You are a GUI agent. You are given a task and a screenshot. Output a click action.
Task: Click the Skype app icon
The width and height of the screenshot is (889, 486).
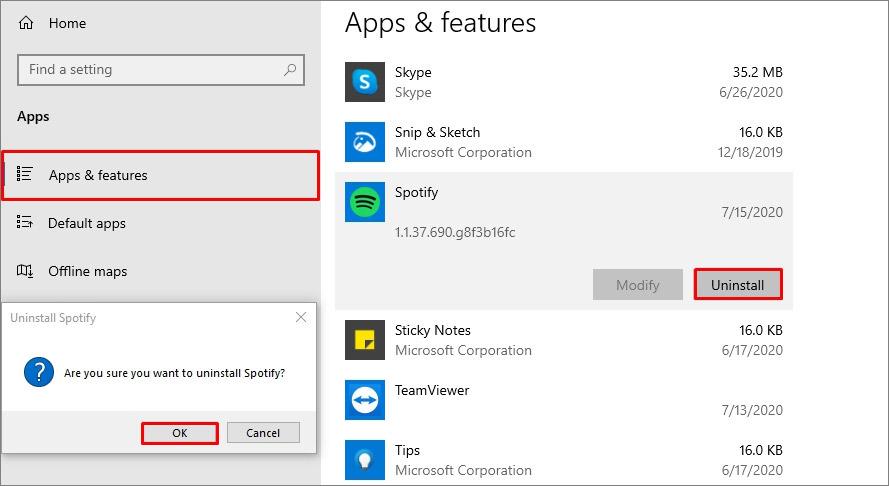click(x=365, y=82)
